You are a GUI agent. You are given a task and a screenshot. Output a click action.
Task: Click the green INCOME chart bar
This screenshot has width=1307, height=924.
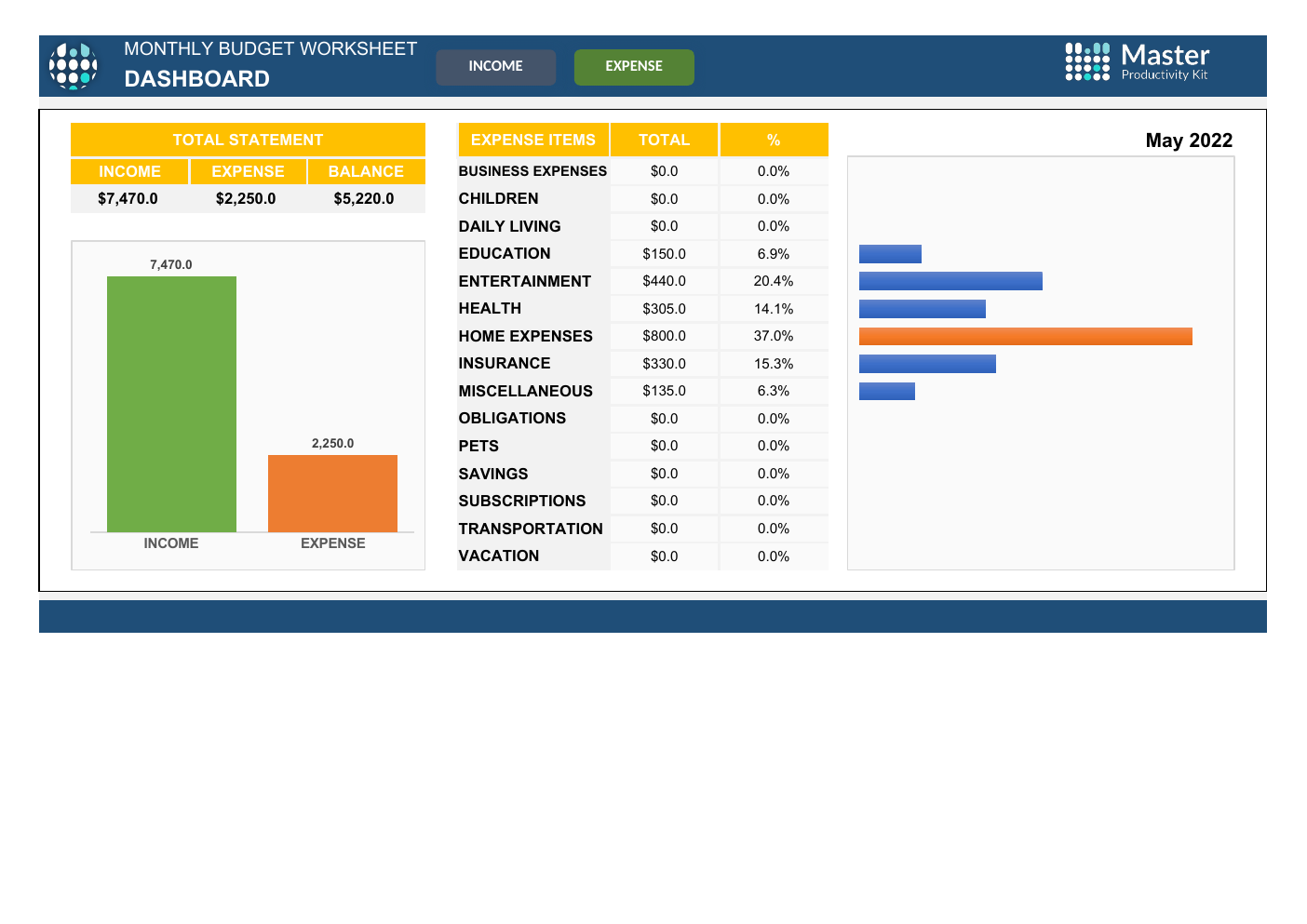pos(171,404)
